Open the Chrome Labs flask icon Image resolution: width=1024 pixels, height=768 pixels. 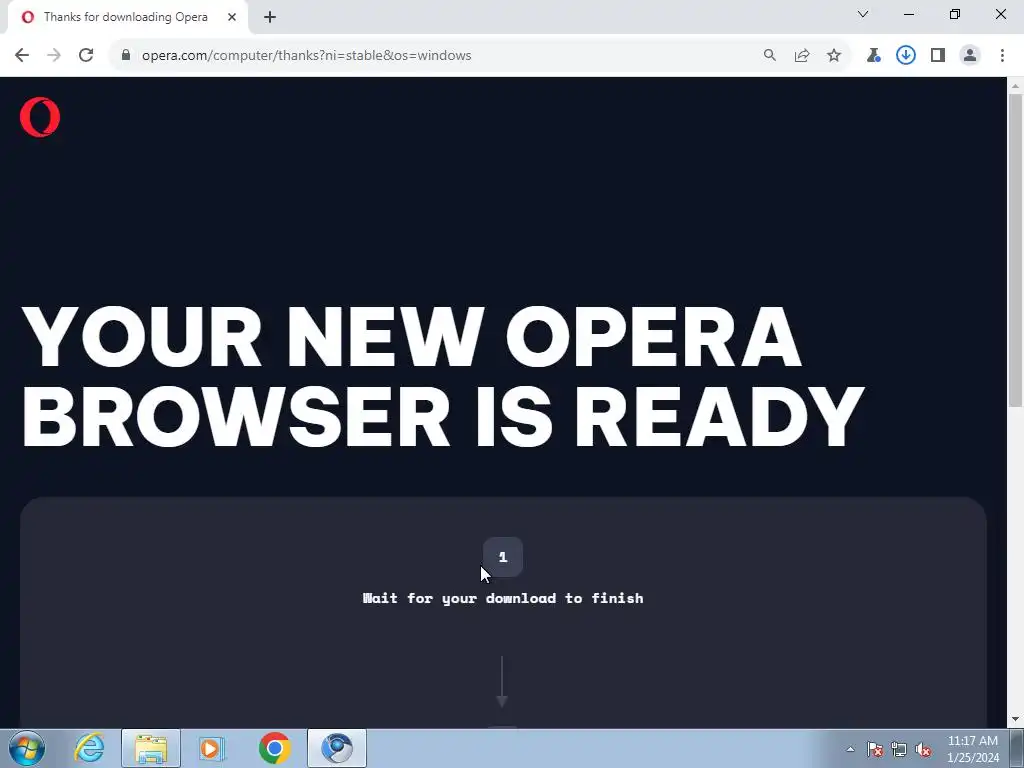click(873, 56)
